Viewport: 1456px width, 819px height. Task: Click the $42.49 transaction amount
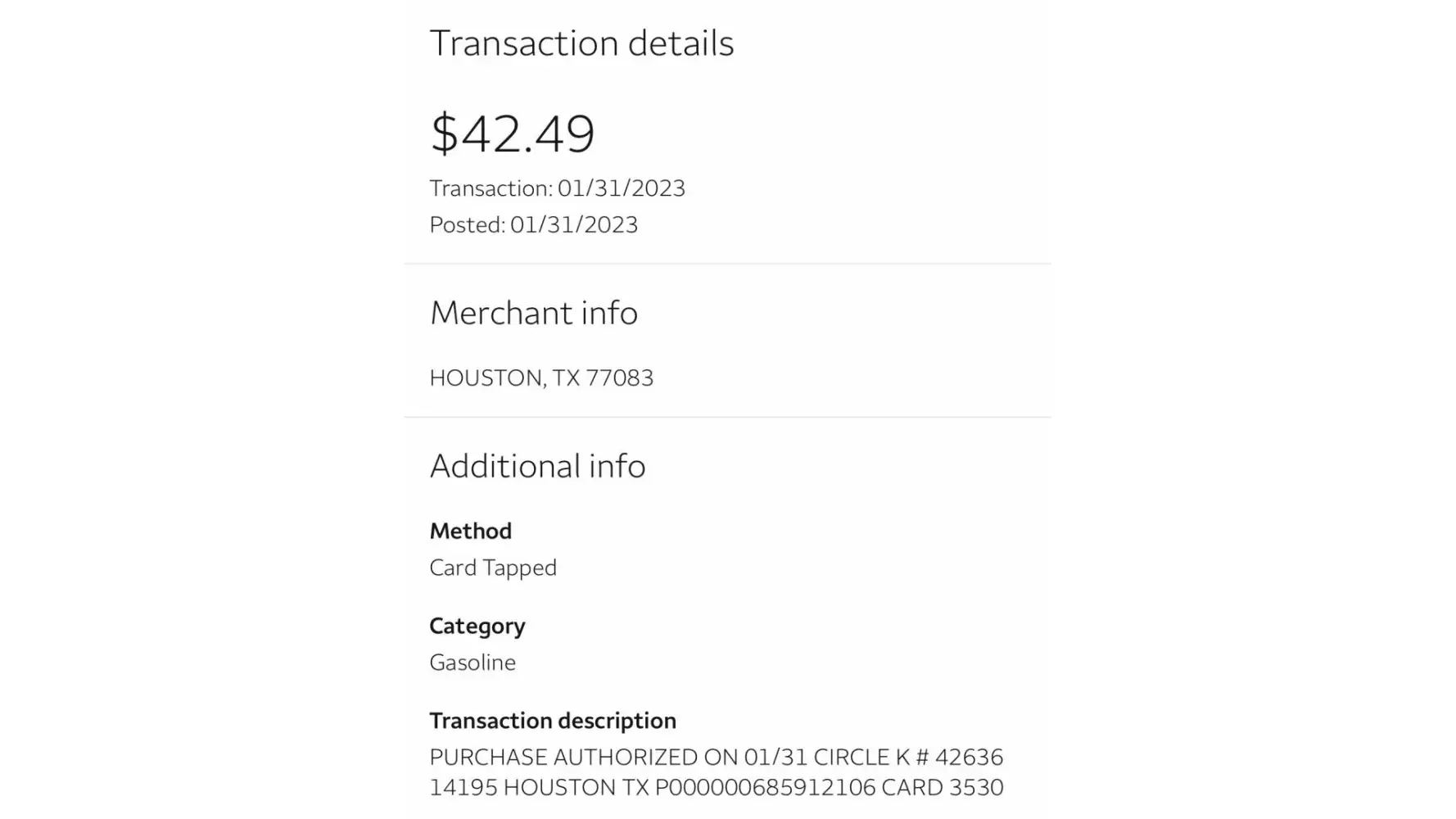tap(513, 133)
